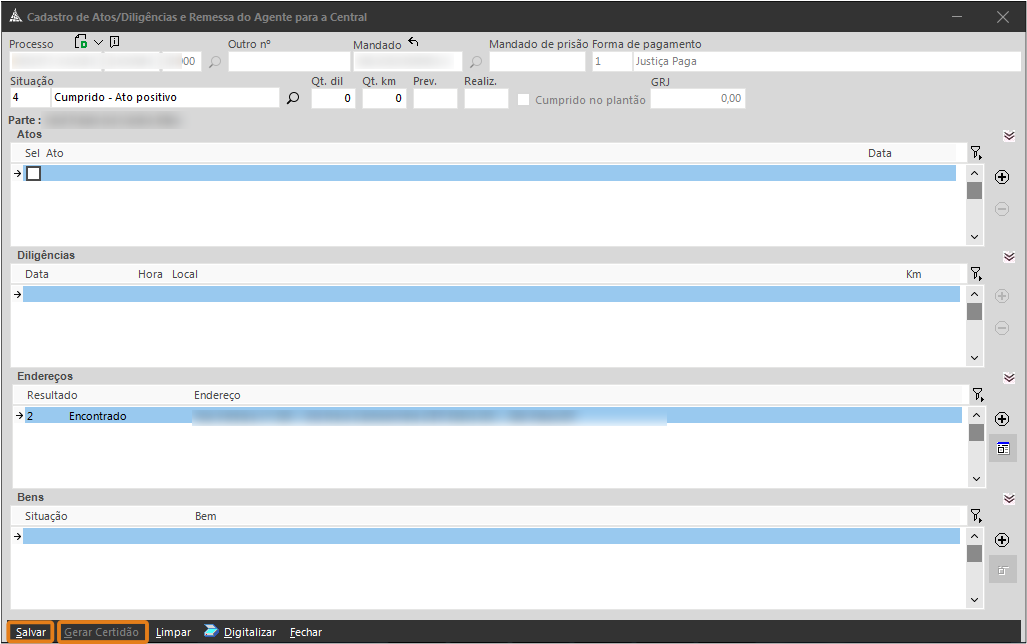Tick the Sel checkbox in Atos row
This screenshot has height=644, width=1027.
(x=33, y=173)
